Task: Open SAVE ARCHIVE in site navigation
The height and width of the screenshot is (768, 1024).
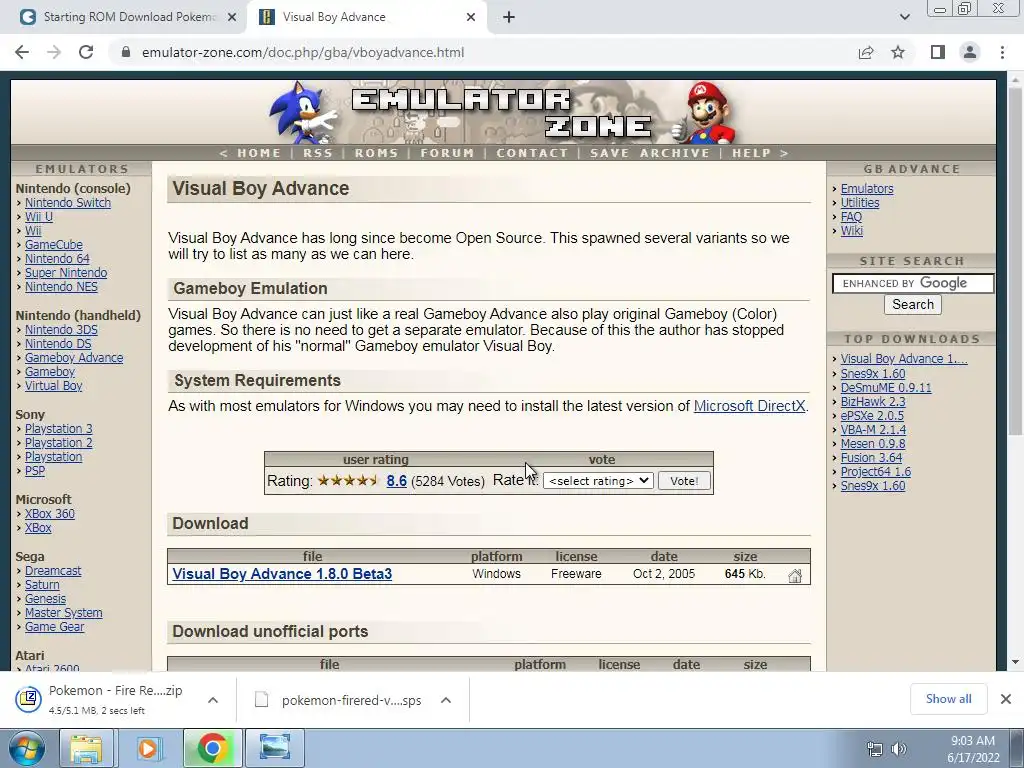Action: coord(650,153)
